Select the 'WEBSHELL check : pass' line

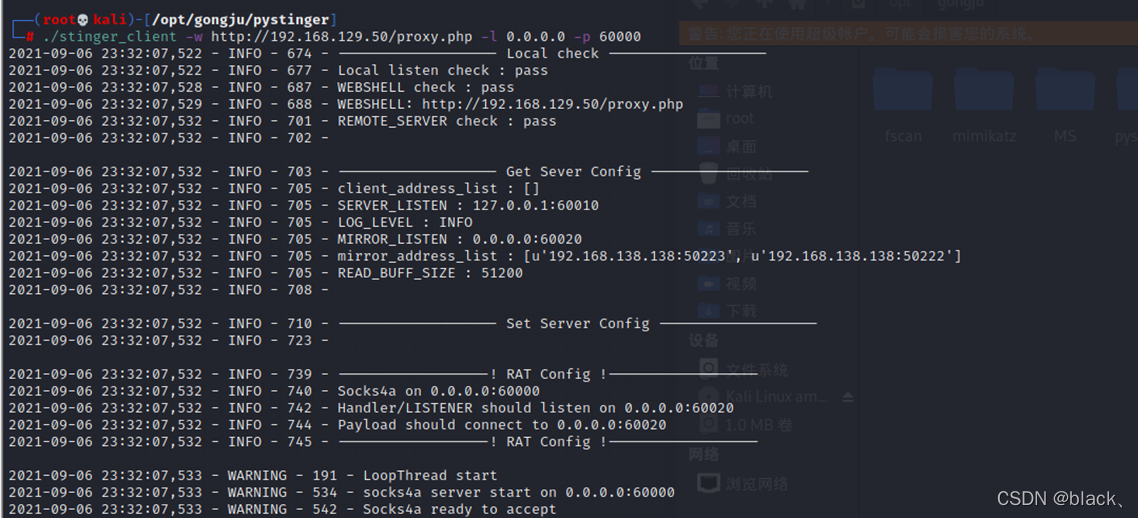(x=261, y=87)
